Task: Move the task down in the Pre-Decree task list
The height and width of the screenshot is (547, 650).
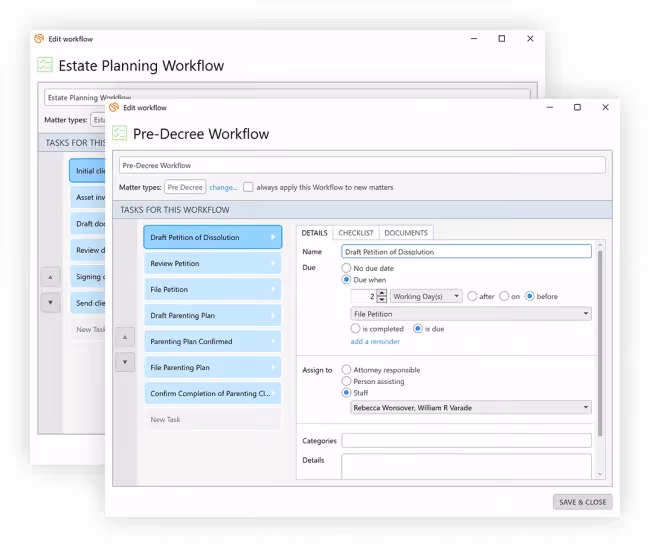Action: [x=125, y=362]
